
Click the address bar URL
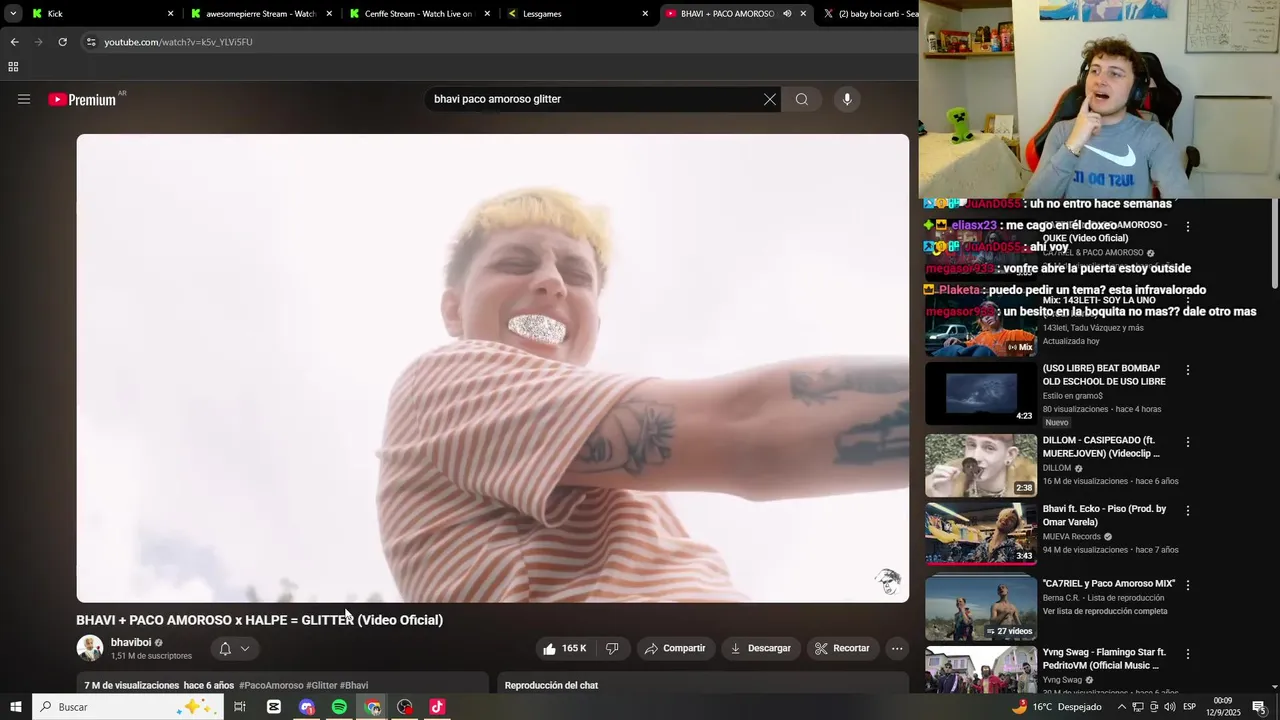point(178,42)
